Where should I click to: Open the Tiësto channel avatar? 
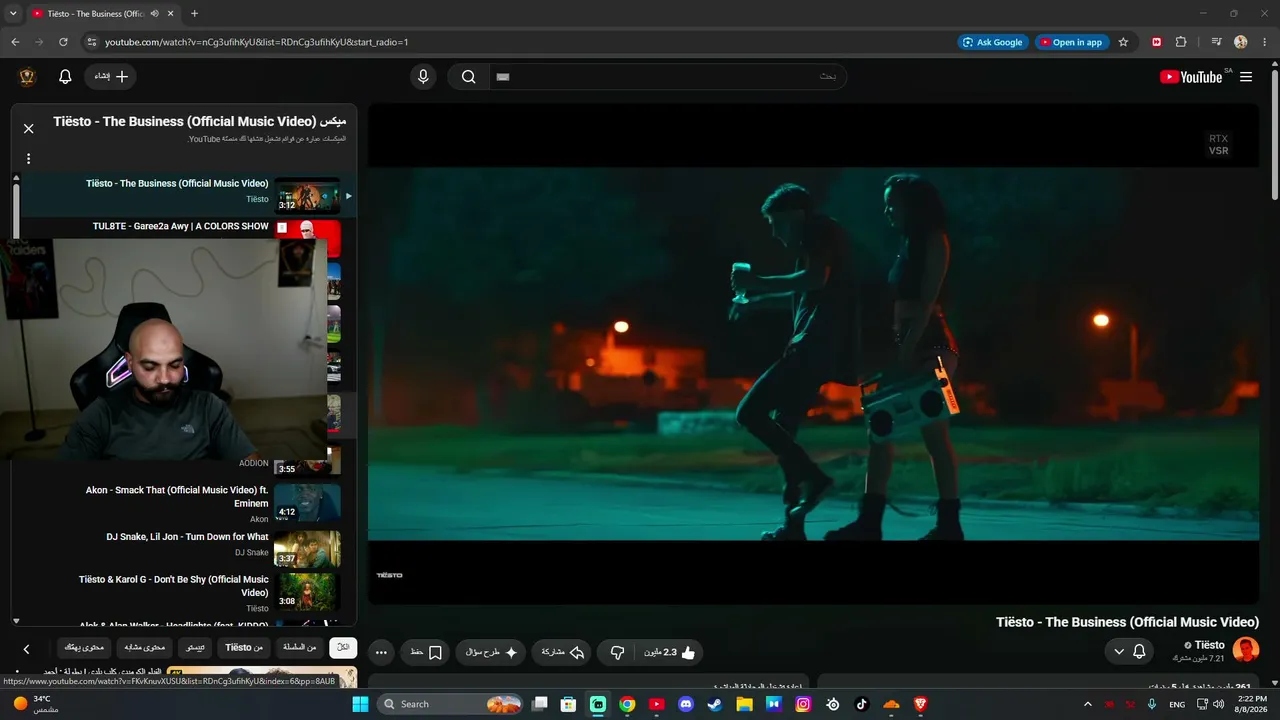[x=1245, y=650]
